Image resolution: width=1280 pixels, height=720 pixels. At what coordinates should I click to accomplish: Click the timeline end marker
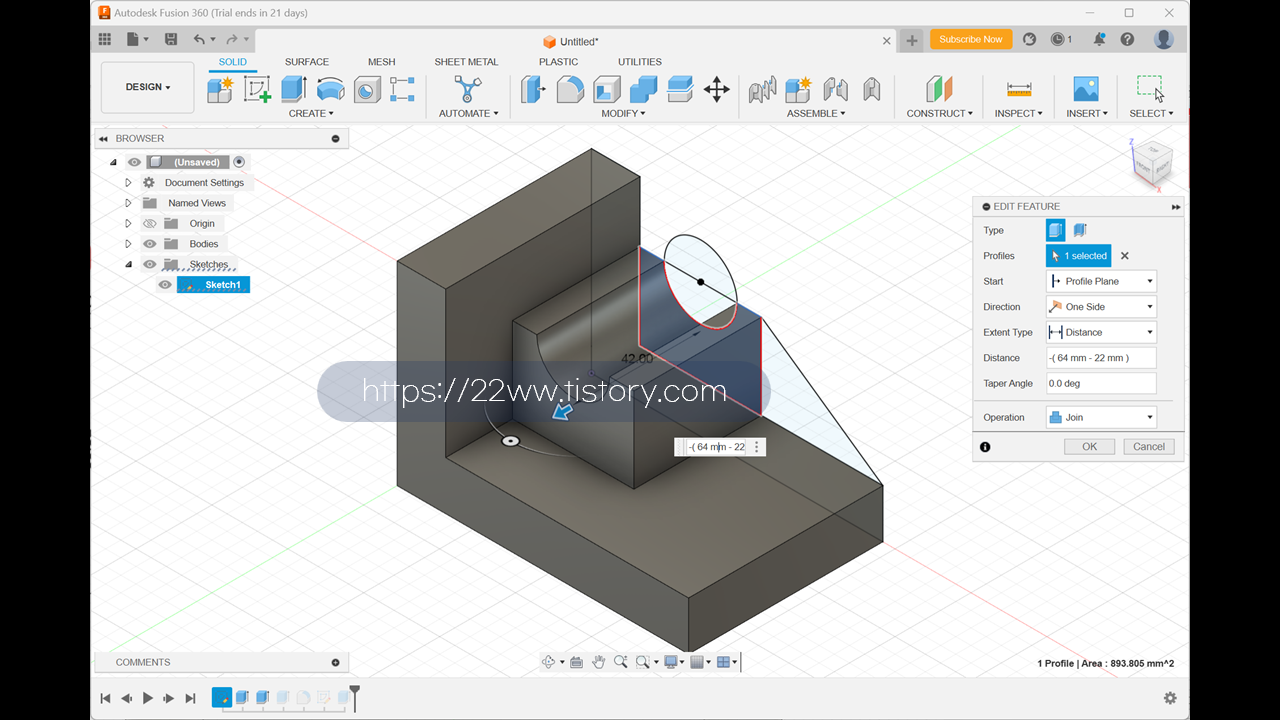click(x=354, y=697)
